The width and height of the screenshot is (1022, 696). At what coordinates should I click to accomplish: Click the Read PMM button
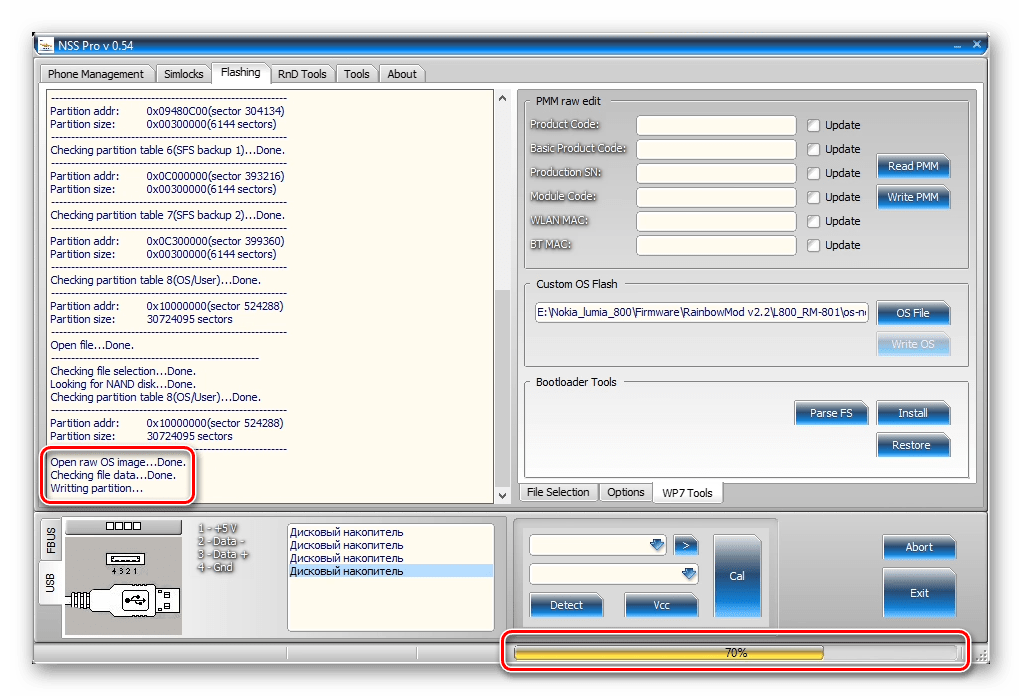click(x=912, y=167)
